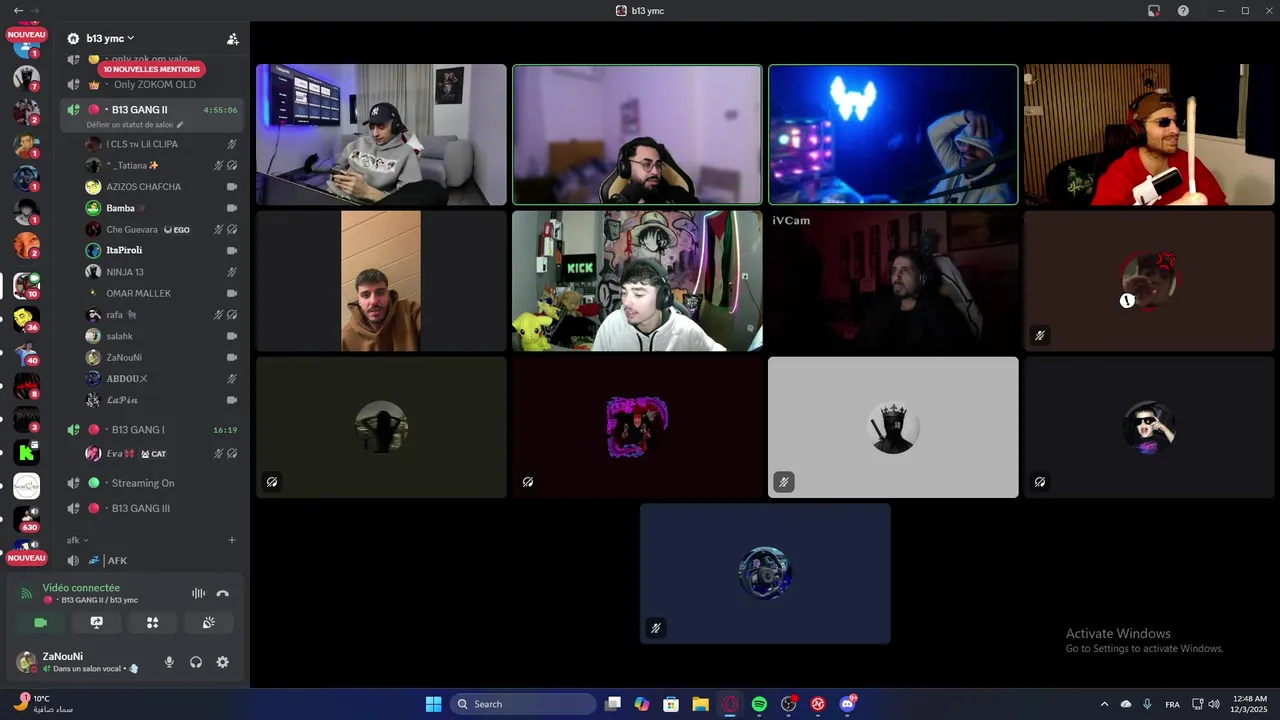
Task: Add channel to afk category
Action: (232, 540)
